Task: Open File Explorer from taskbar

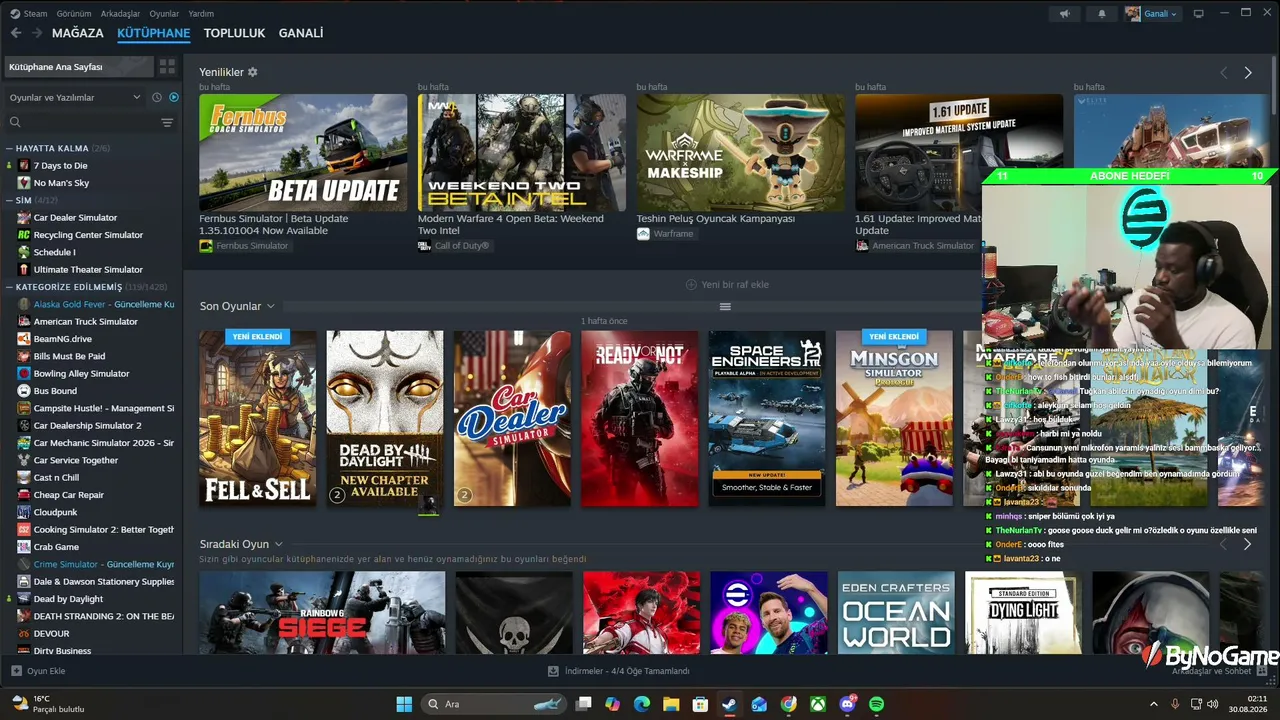Action: click(x=671, y=704)
